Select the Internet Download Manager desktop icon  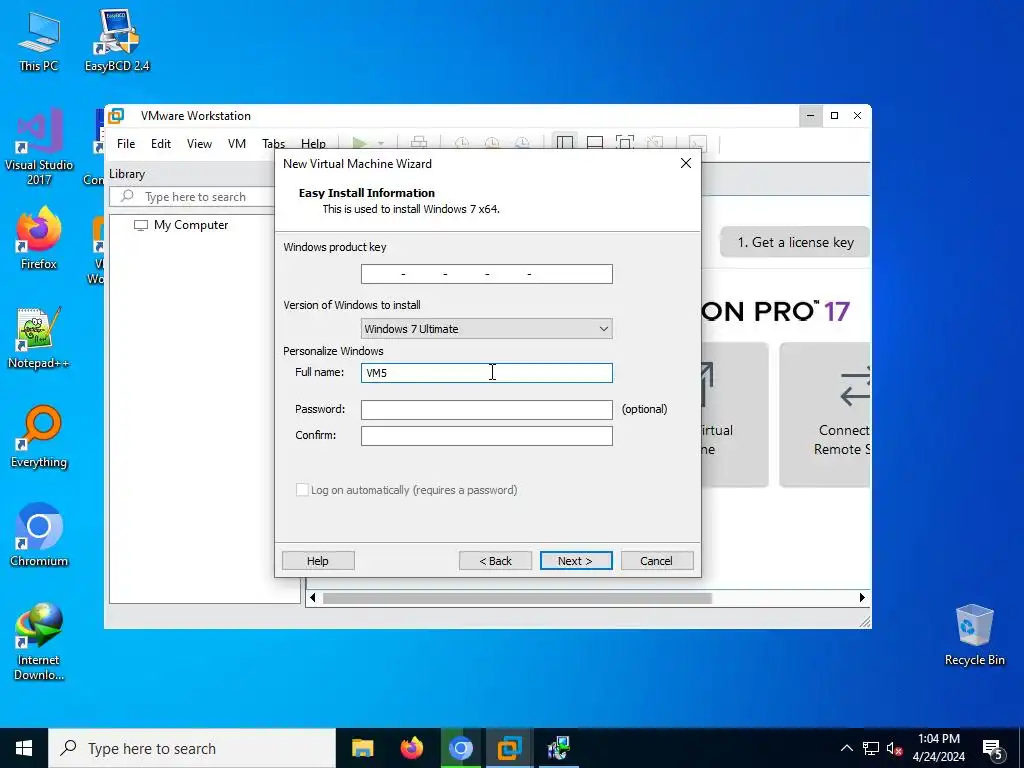coord(39,642)
